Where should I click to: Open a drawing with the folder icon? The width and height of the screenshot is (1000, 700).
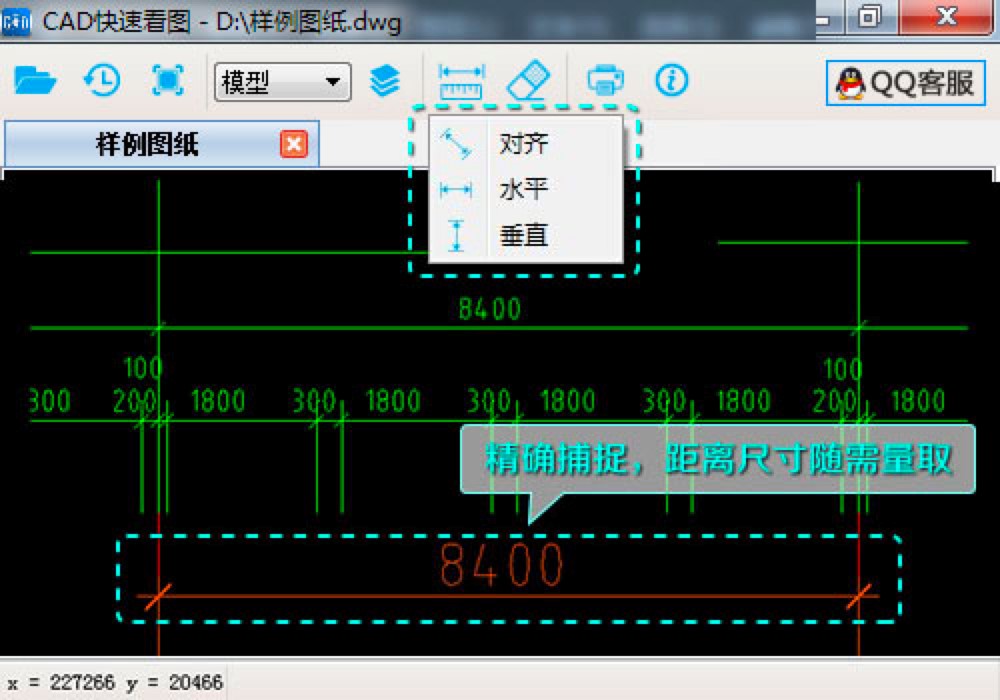click(x=37, y=81)
